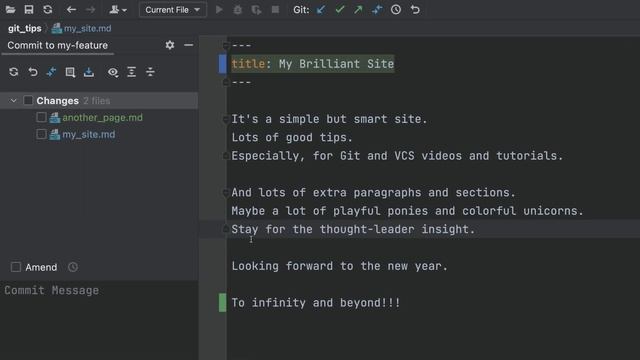Image resolution: width=640 pixels, height=360 pixels.
Task: Show Git history with the clock icon
Action: click(x=396, y=9)
